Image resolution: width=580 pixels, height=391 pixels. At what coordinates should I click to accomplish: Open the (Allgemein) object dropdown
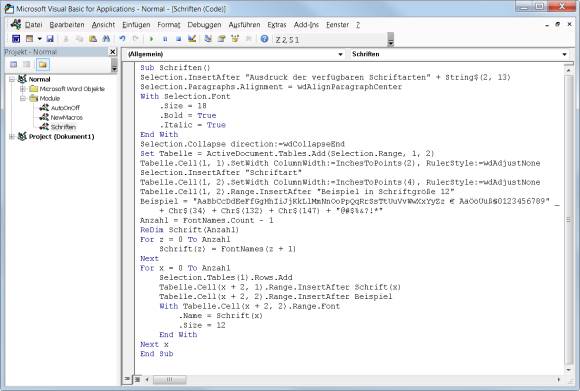click(x=234, y=54)
